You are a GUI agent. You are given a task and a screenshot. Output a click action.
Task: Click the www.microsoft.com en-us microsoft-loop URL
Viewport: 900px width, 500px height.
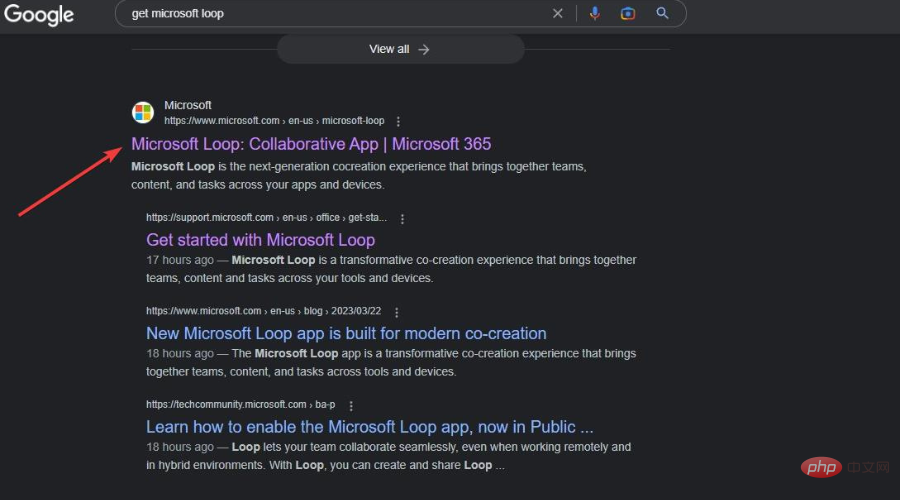[x=274, y=121]
